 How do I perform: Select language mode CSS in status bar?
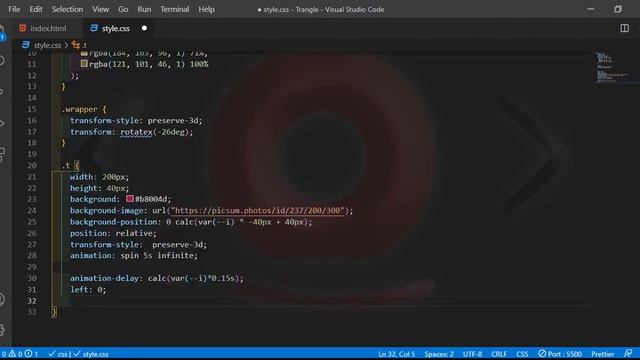[522, 354]
